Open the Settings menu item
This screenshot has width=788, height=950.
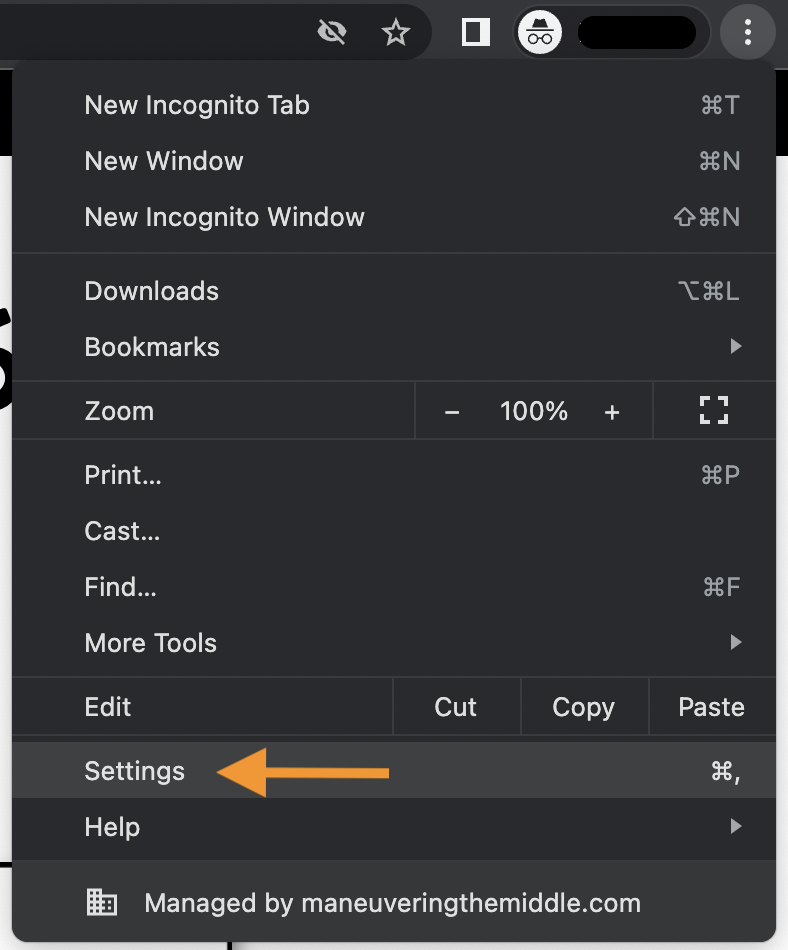click(x=135, y=771)
